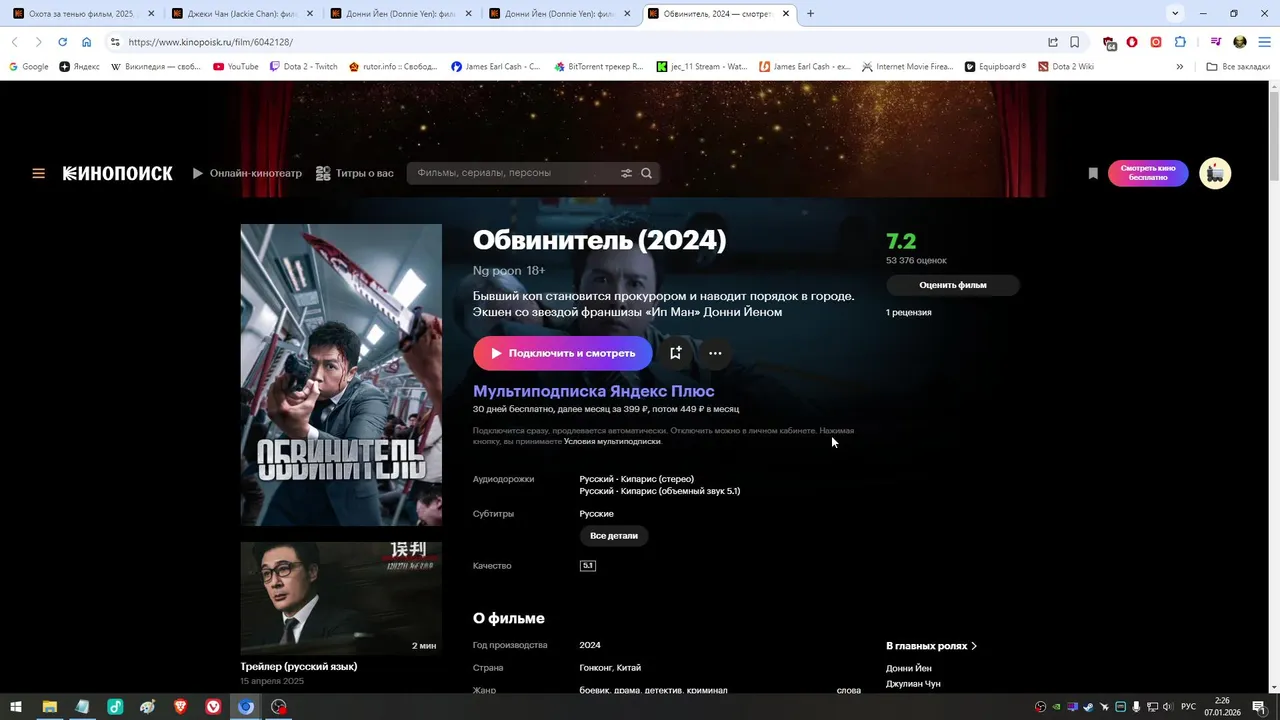Open the media playlist control icon
This screenshot has height=720, width=1280.
click(x=1216, y=42)
